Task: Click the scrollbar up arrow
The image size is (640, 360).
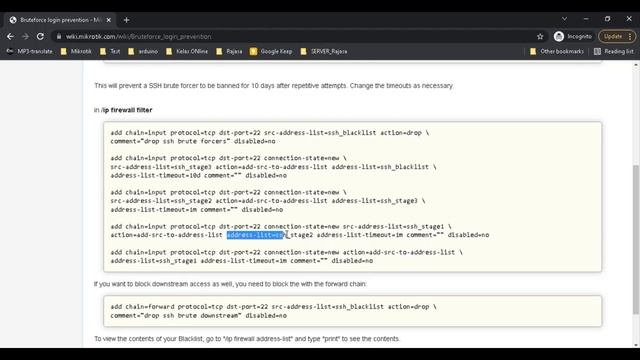Action: pyautogui.click(x=636, y=64)
